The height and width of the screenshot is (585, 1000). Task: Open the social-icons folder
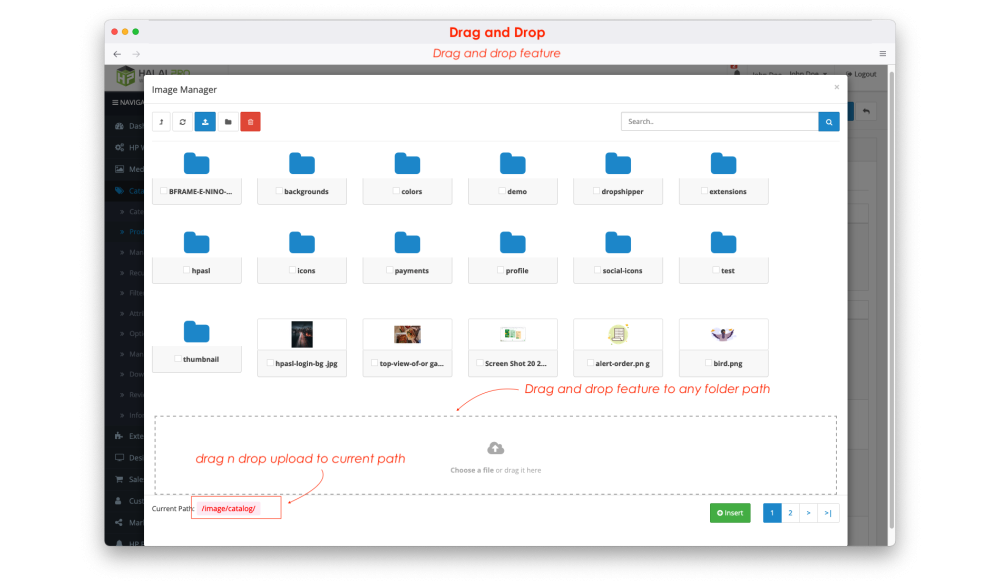pos(618,243)
